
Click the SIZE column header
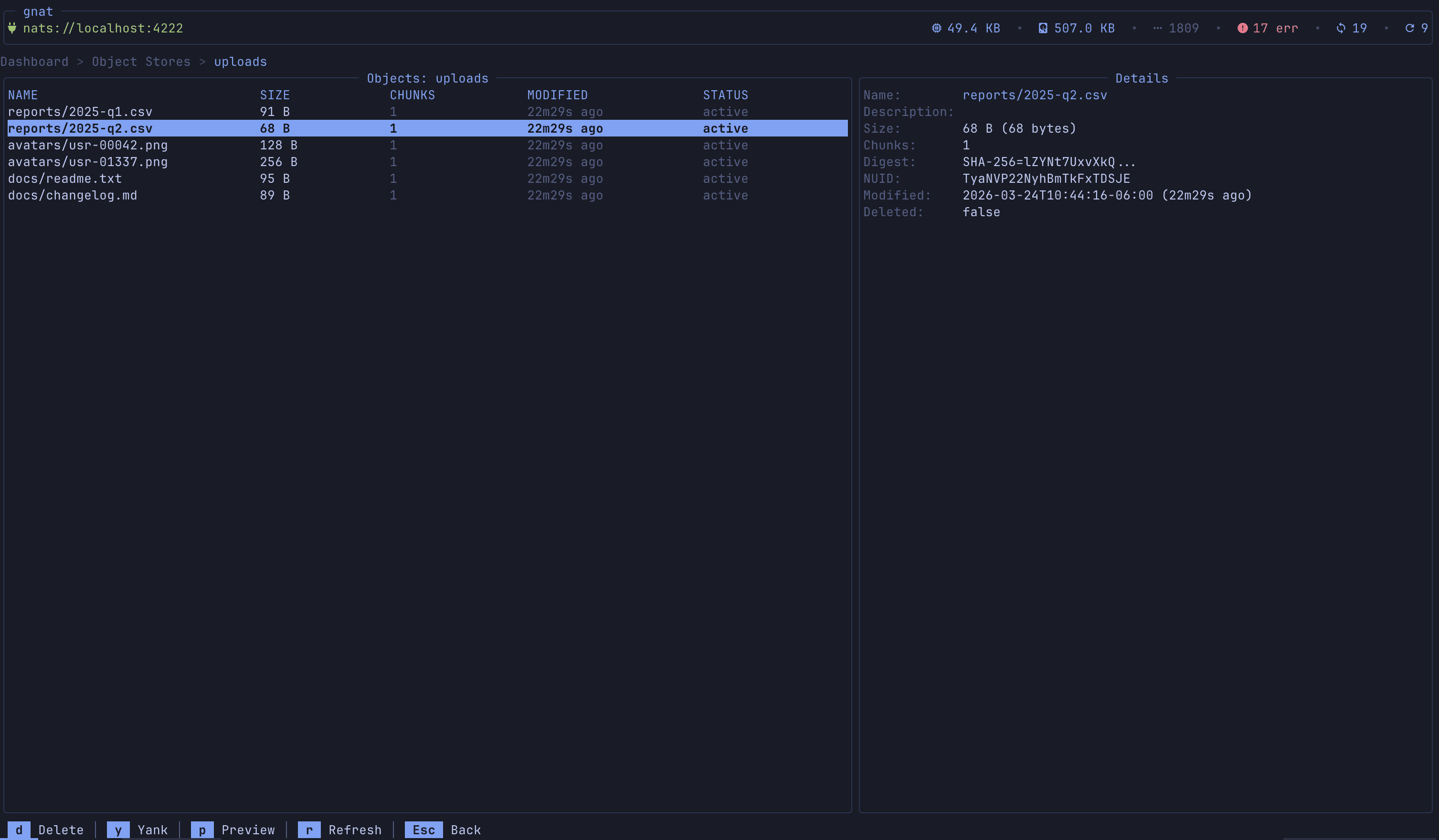[275, 95]
